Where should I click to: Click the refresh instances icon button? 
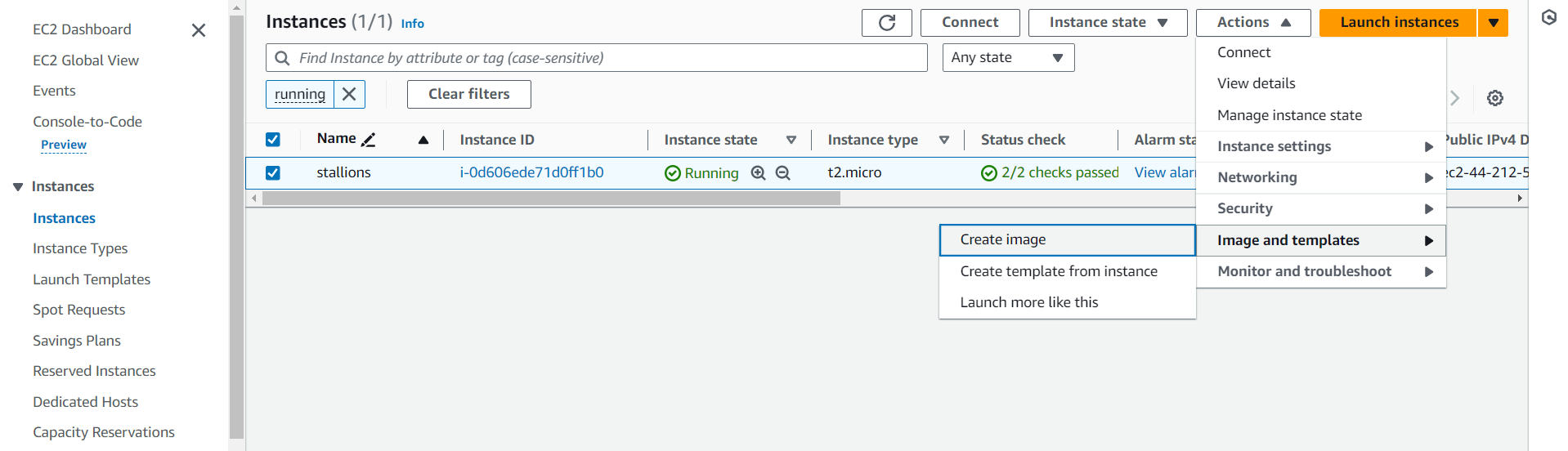click(x=886, y=23)
